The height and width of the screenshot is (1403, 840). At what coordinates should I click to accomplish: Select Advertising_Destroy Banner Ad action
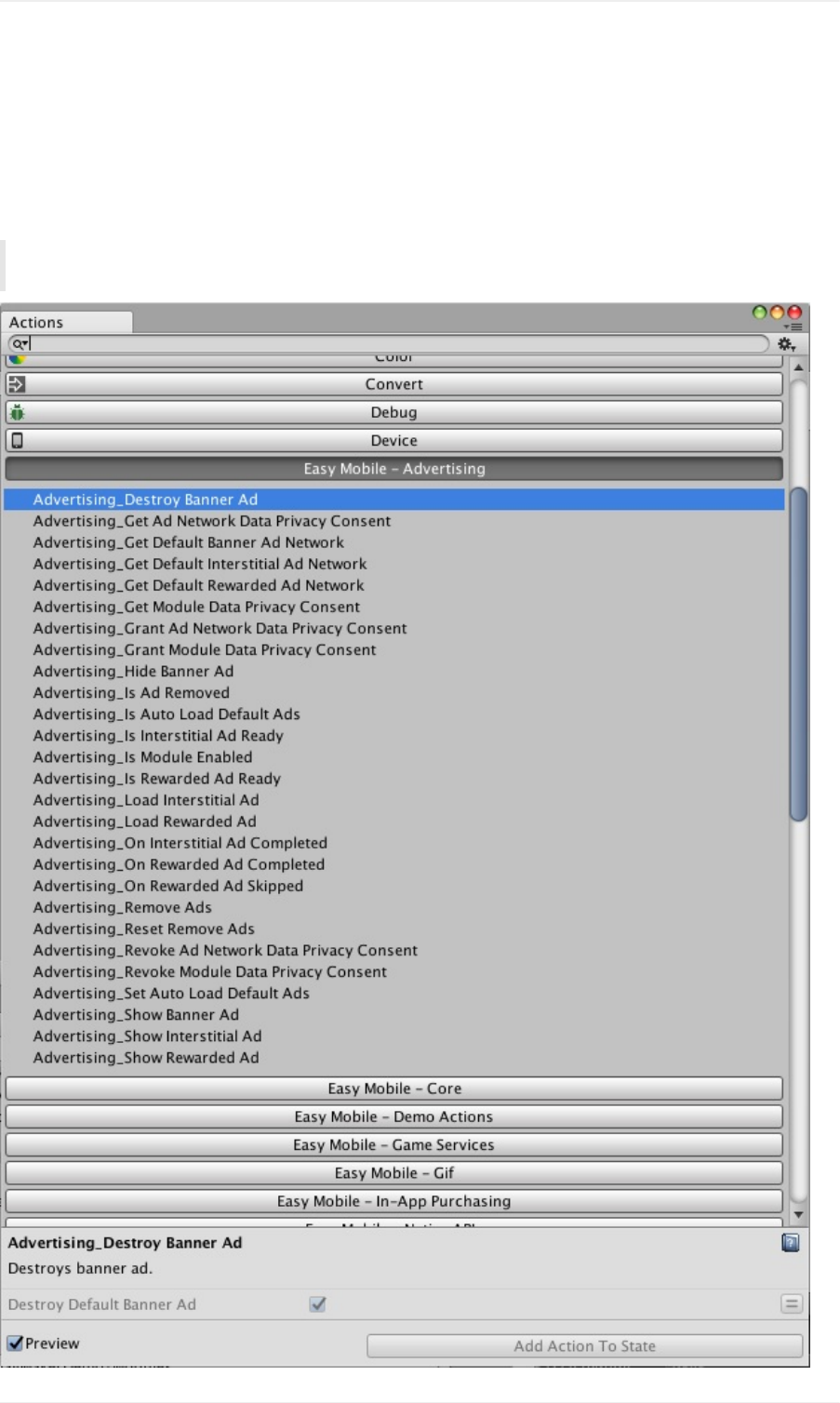[x=394, y=500]
